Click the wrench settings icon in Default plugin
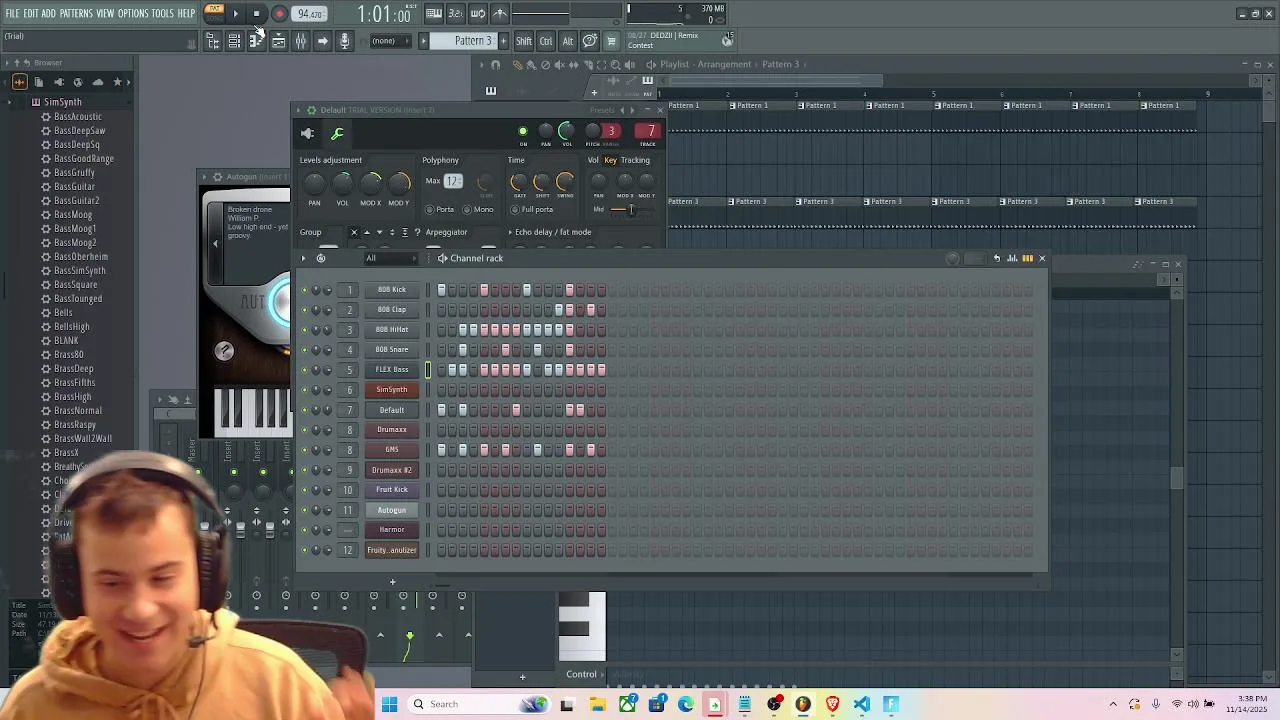The width and height of the screenshot is (1280, 720). click(337, 134)
